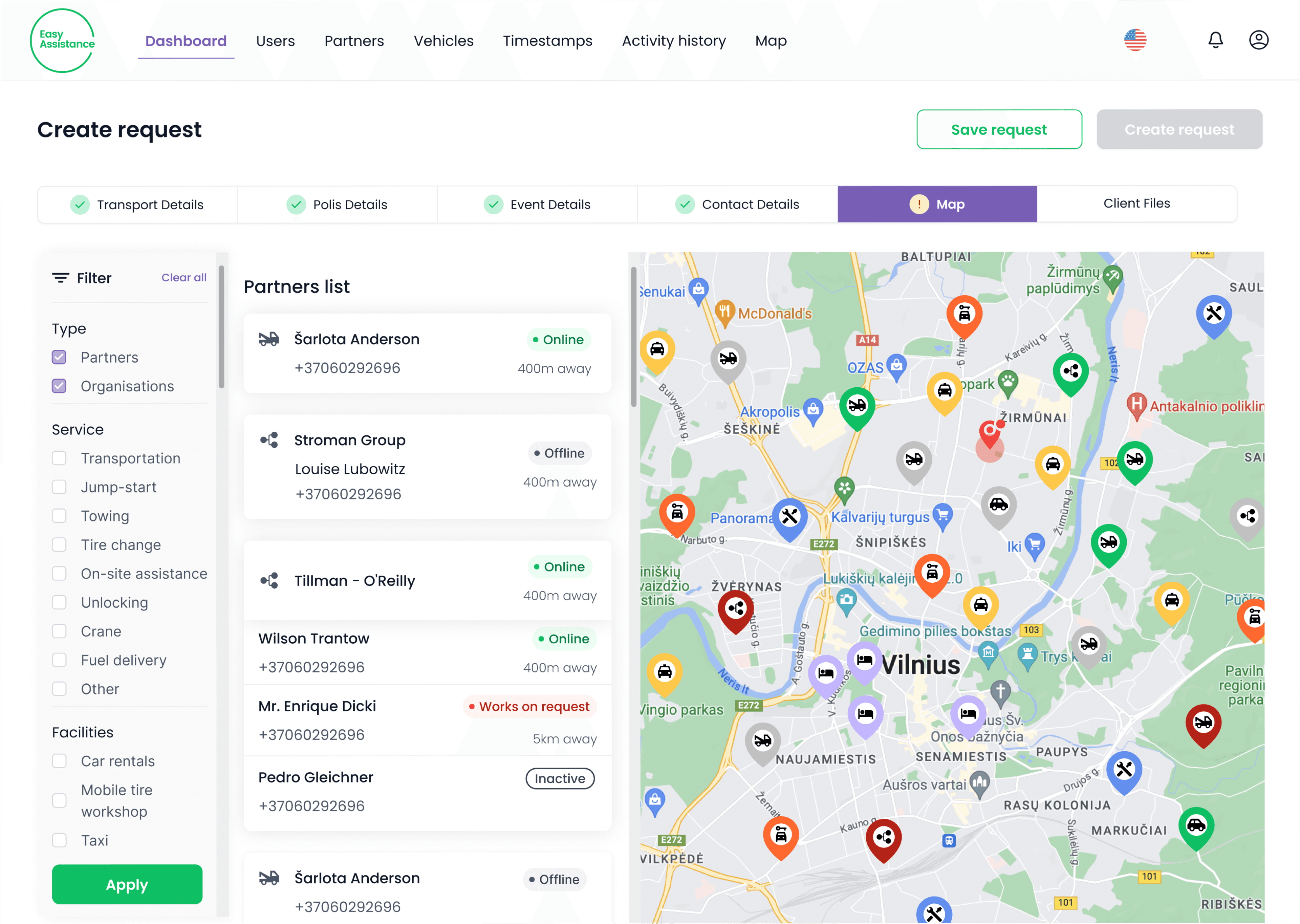Click the Save request button
1300x924 pixels.
pyautogui.click(x=999, y=129)
